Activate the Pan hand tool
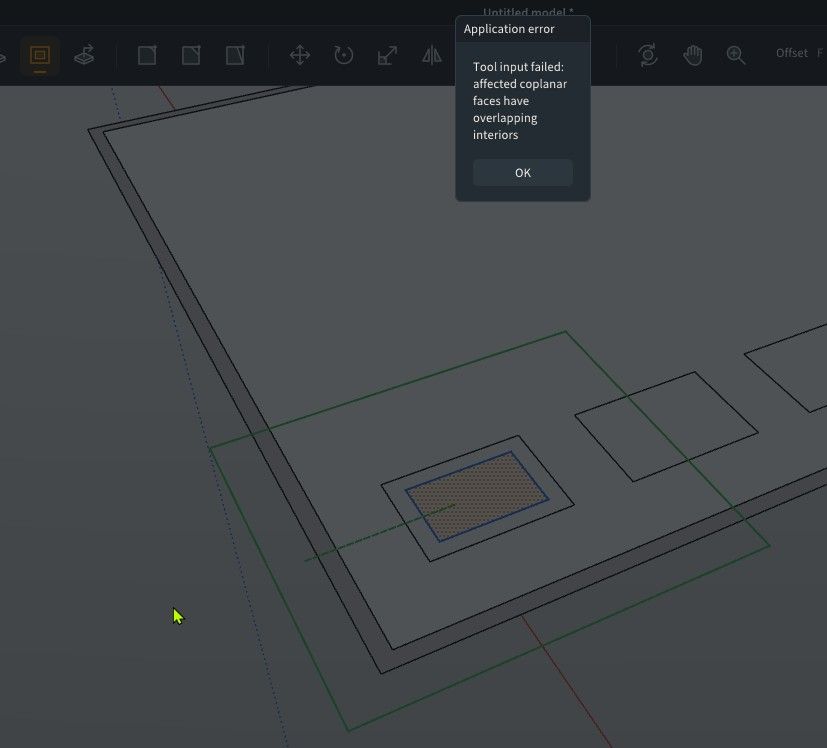The height and width of the screenshot is (748, 827). point(693,55)
